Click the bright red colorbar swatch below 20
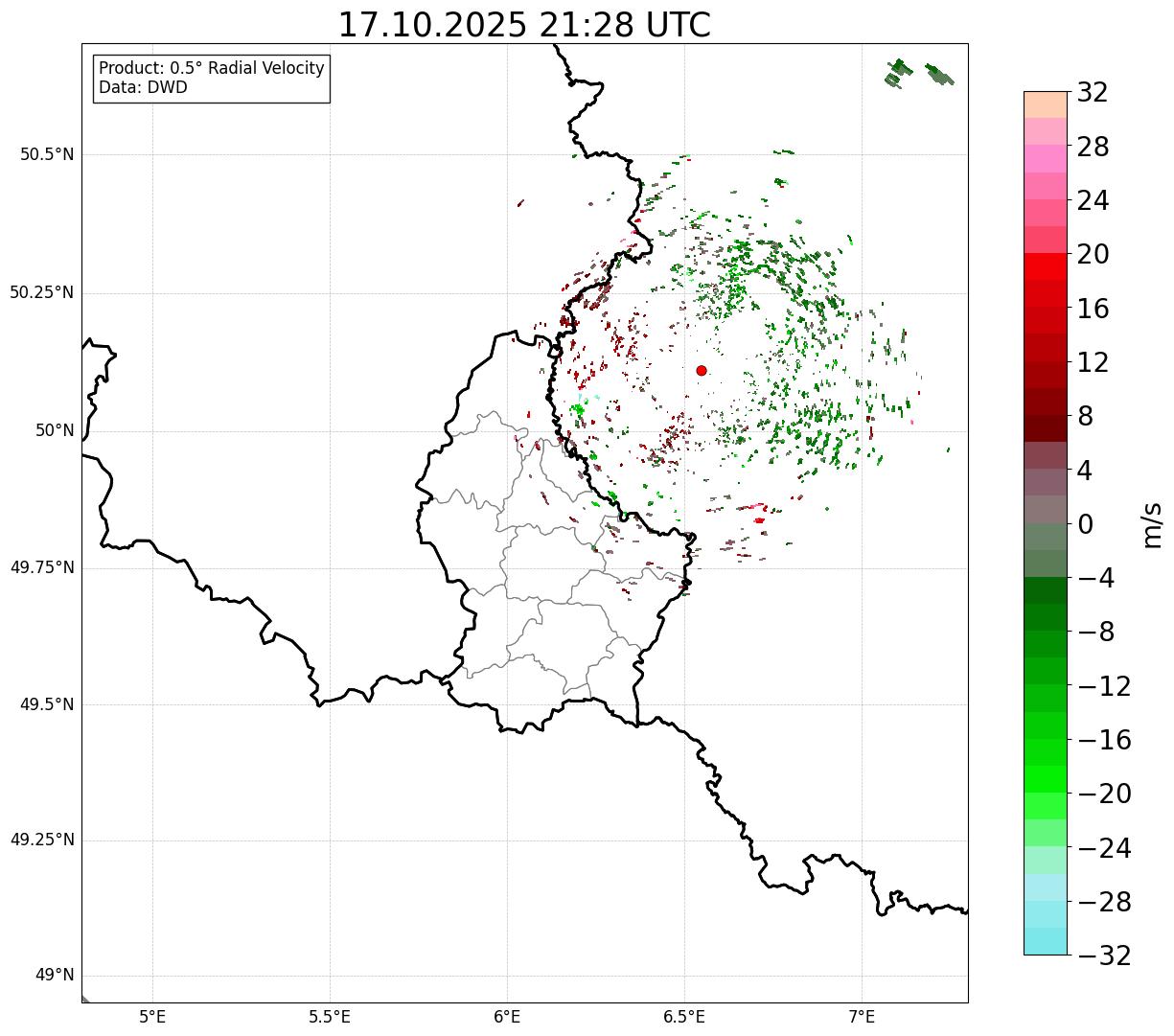Viewport: 1174px width, 1036px height. 1045,266
